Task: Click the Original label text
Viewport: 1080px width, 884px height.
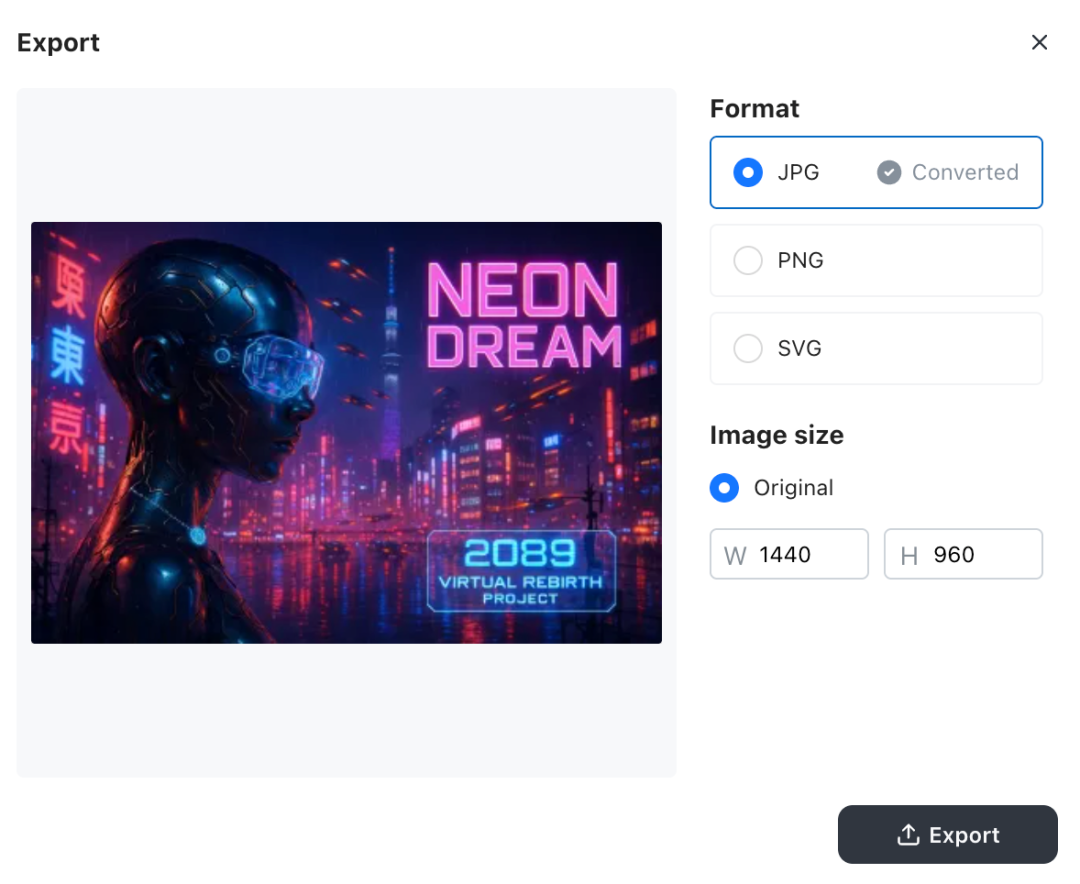Action: point(793,488)
